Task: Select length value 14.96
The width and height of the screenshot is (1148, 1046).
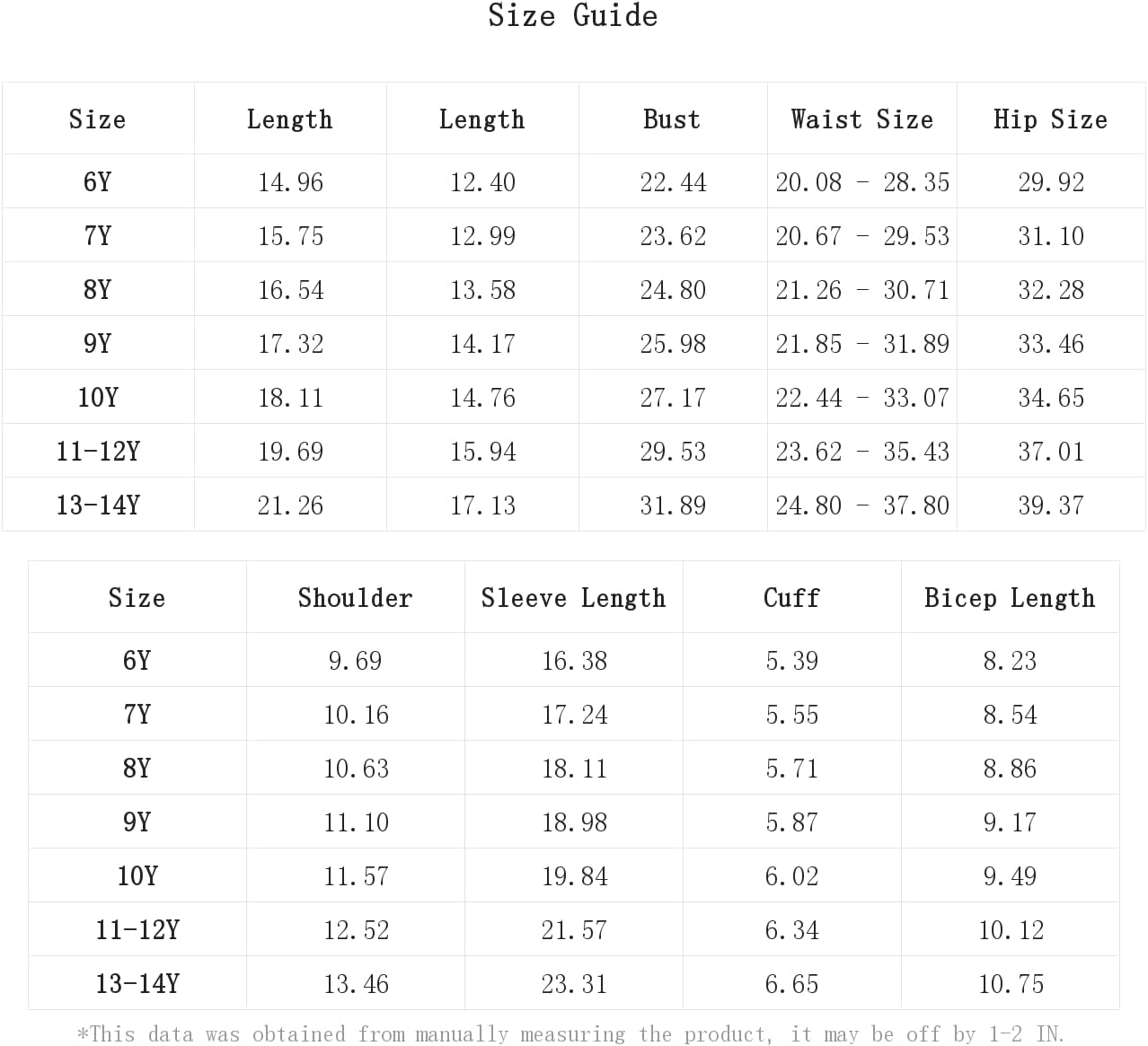Action: (290, 181)
